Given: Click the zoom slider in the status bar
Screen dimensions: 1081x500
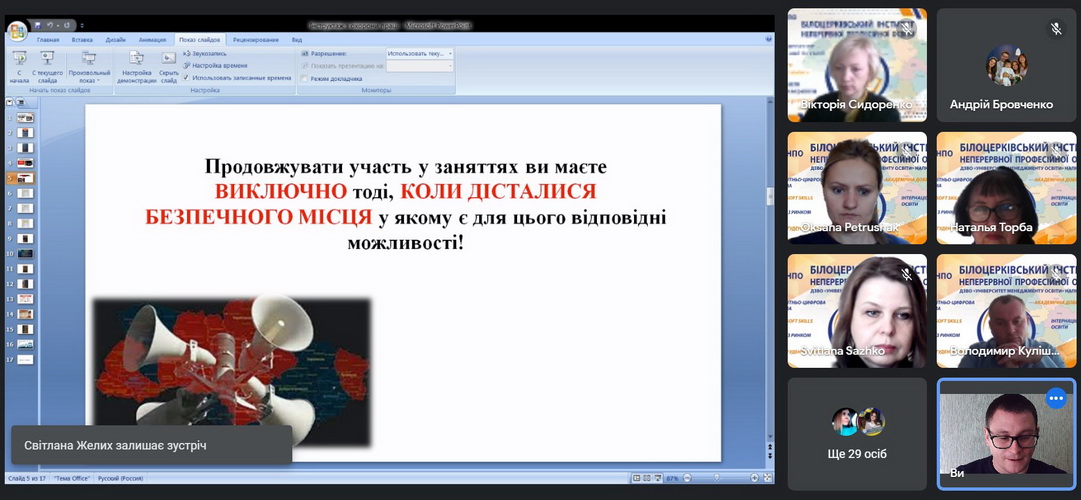Looking at the screenshot, I should click(x=715, y=478).
